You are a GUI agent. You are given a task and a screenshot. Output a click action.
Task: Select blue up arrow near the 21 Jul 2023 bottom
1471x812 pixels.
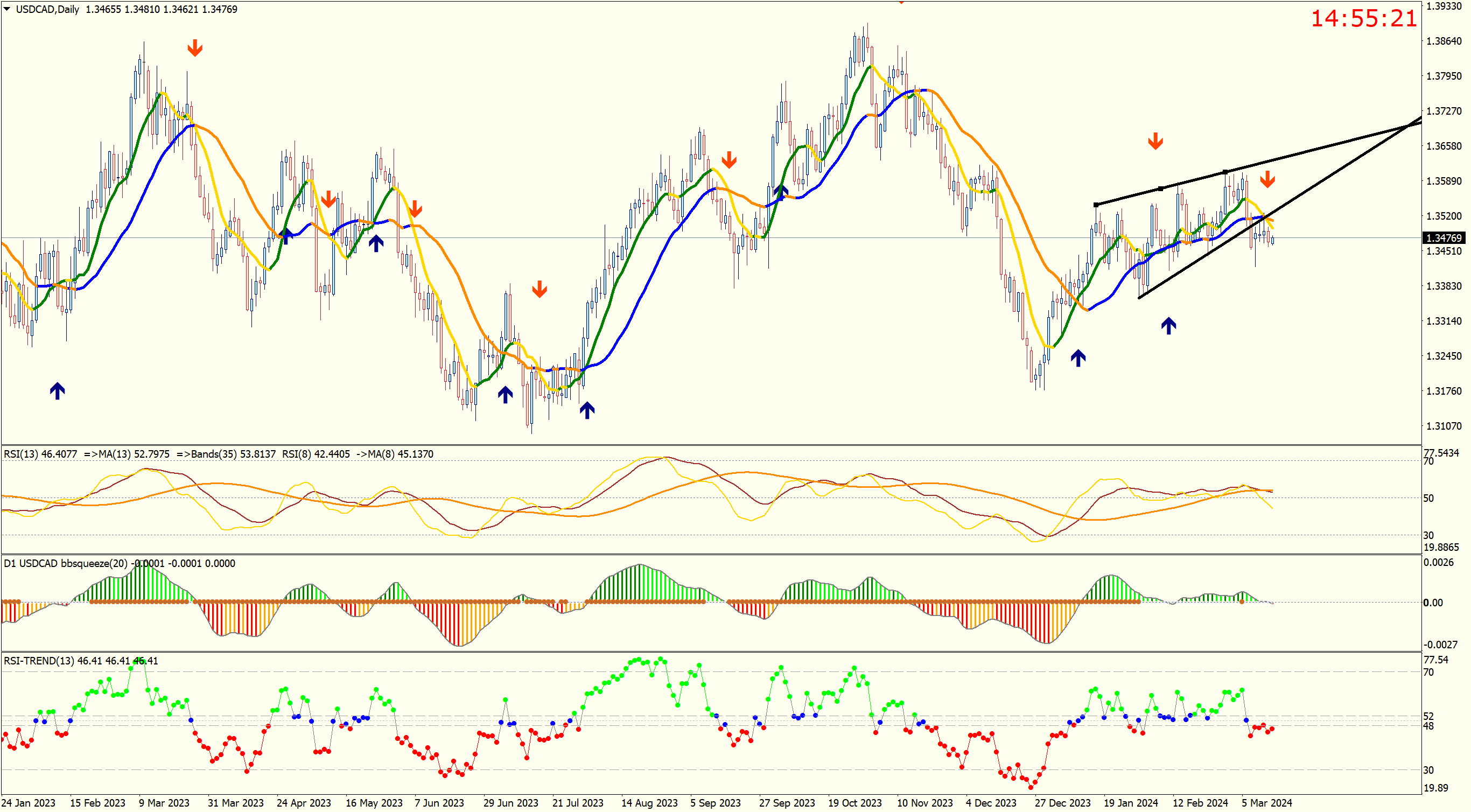click(x=587, y=409)
